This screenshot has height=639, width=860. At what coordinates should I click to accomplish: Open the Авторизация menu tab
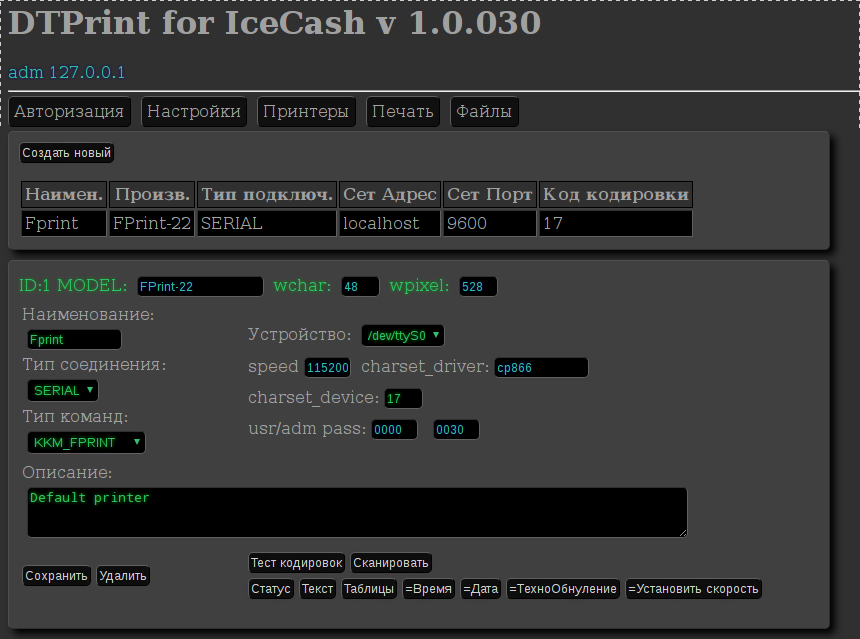pos(69,111)
